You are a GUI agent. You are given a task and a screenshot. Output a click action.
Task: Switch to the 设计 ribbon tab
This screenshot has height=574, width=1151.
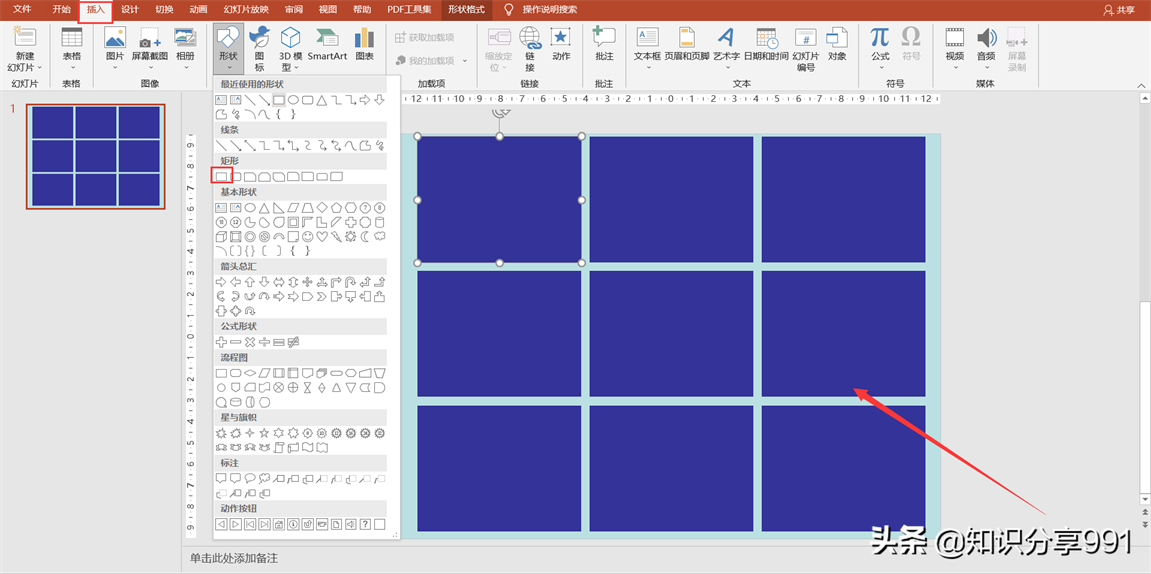[x=130, y=9]
